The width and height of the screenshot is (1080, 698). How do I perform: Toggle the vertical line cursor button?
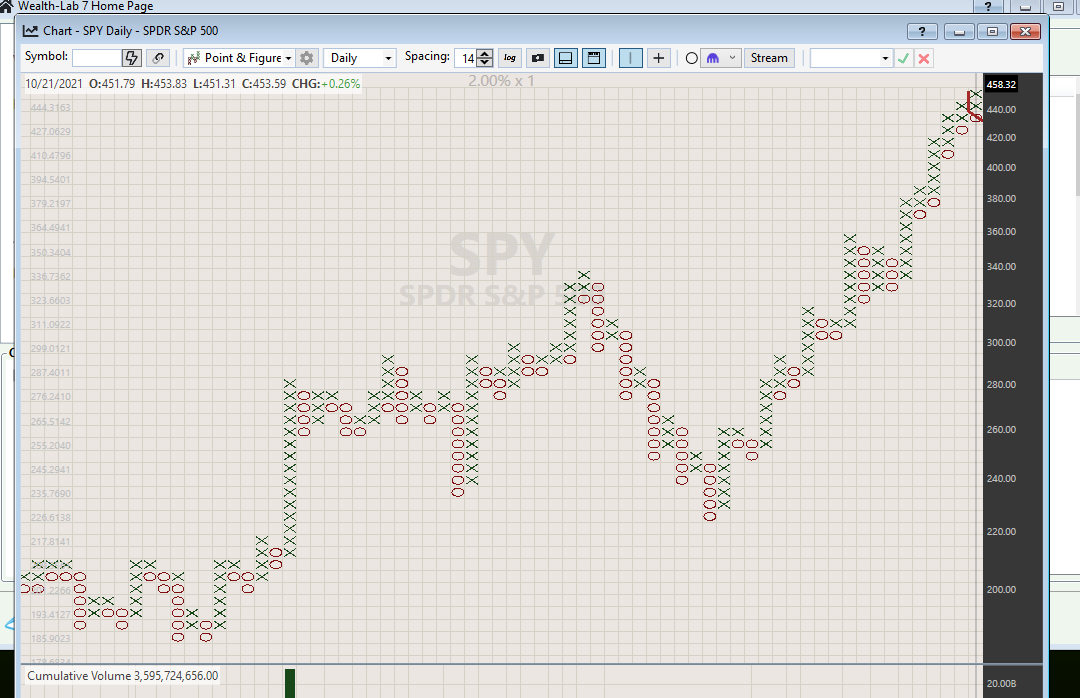pyautogui.click(x=630, y=58)
